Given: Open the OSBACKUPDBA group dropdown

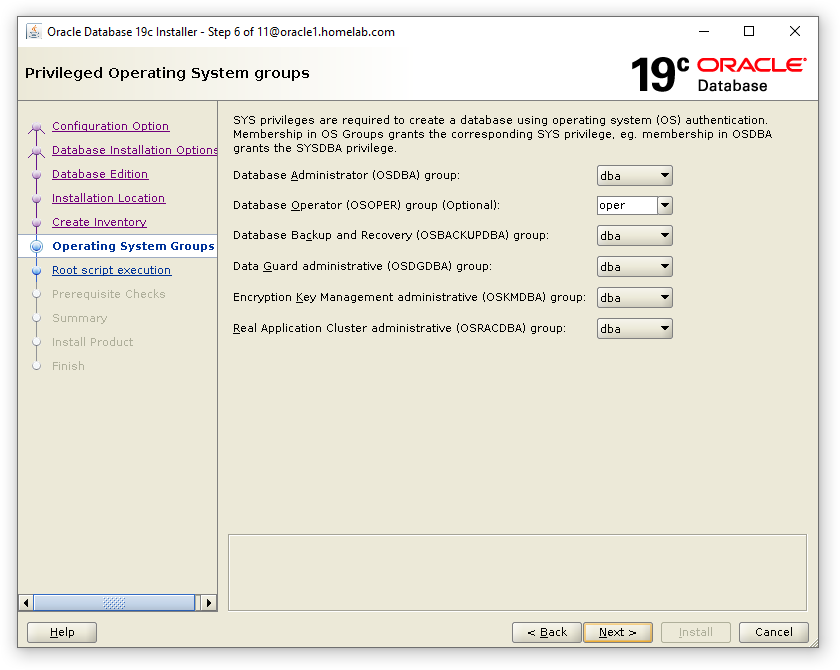Looking at the screenshot, I should pyautogui.click(x=634, y=236).
